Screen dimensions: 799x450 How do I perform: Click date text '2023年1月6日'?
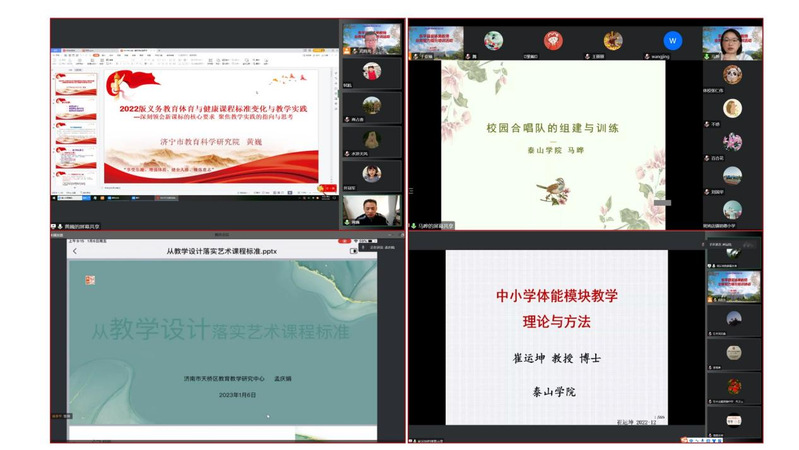click(237, 395)
